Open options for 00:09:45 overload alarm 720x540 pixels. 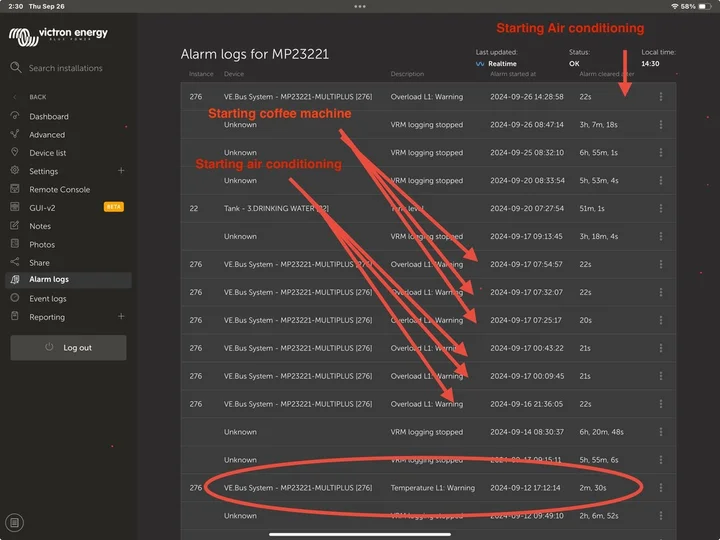pos(661,376)
